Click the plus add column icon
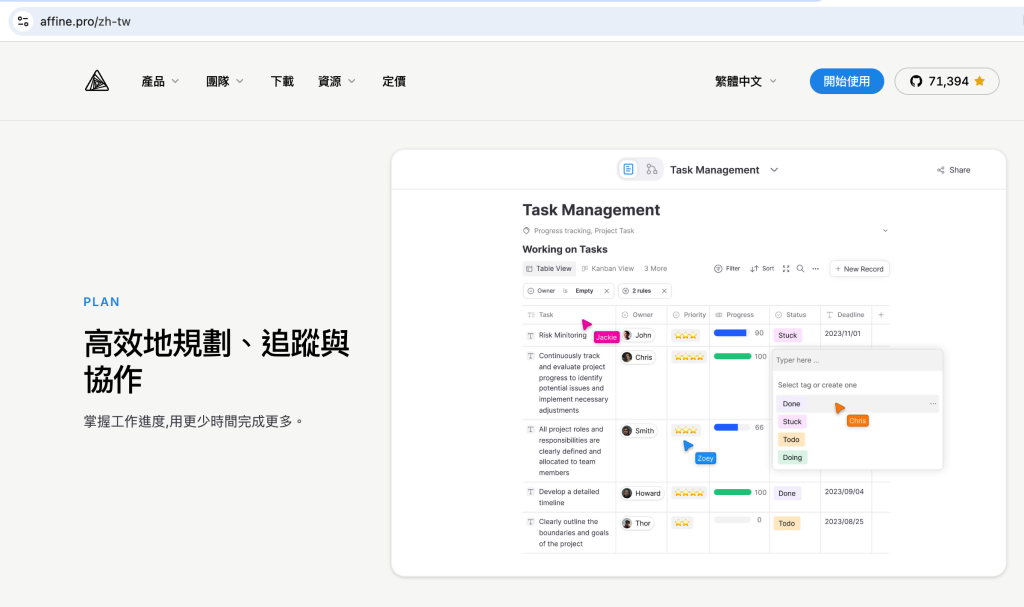This screenshot has width=1024, height=607. [881, 314]
